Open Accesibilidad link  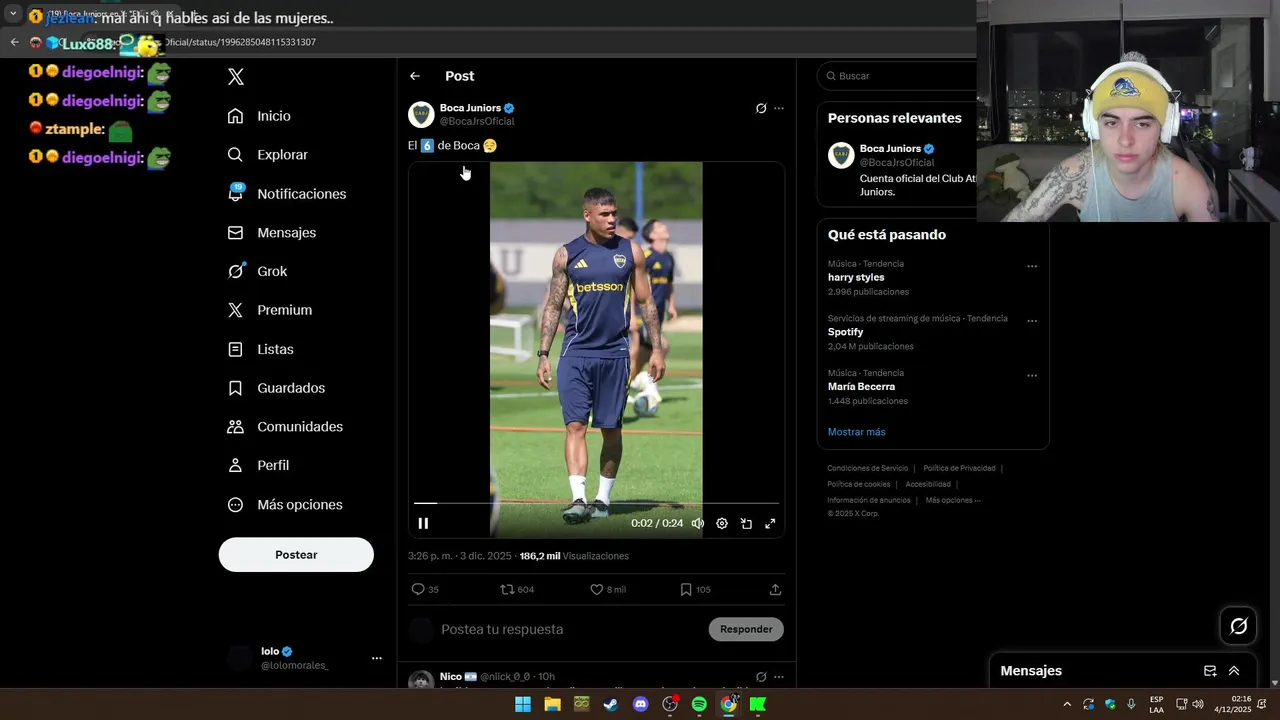coord(928,484)
